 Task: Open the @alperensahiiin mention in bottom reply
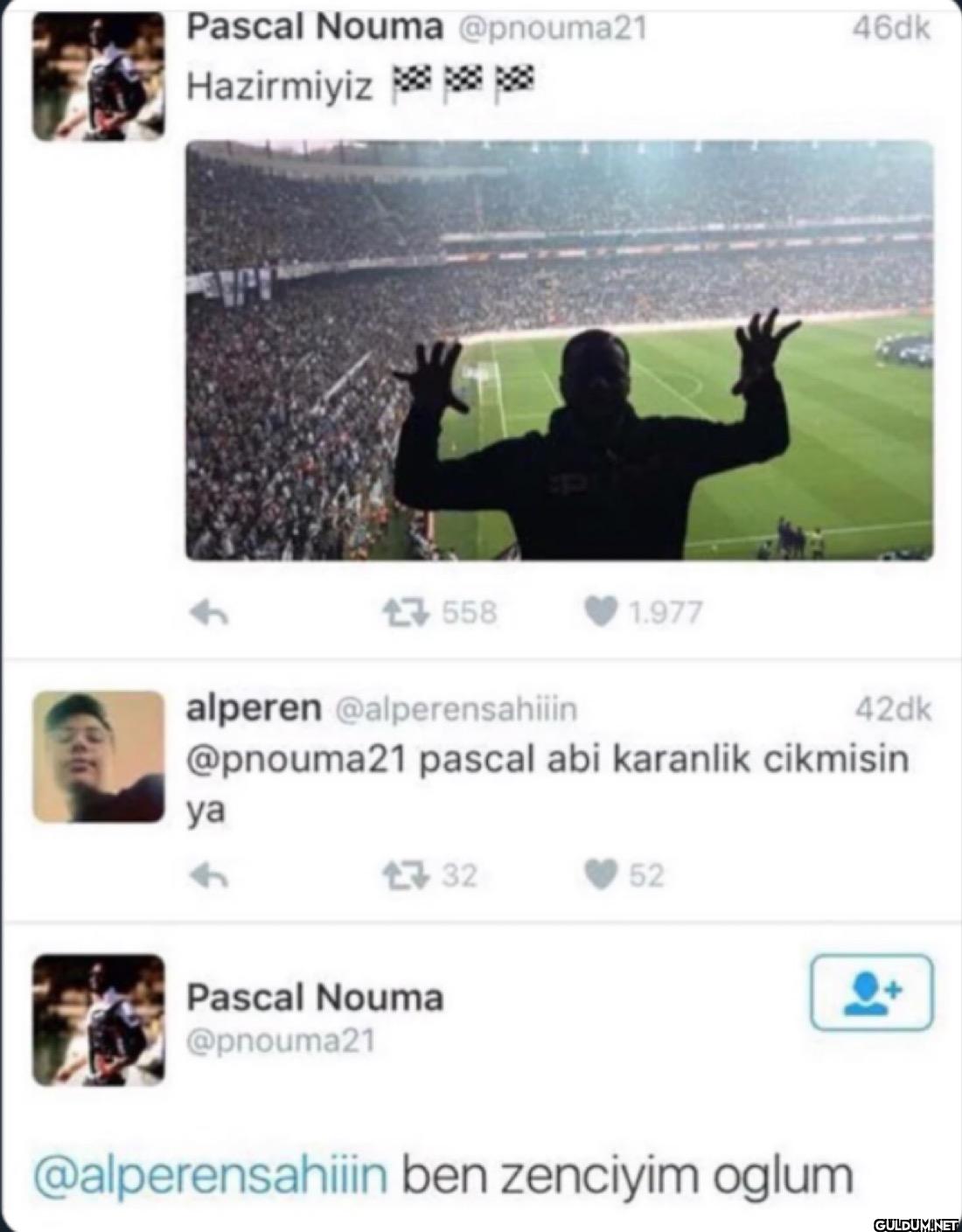tap(210, 1176)
